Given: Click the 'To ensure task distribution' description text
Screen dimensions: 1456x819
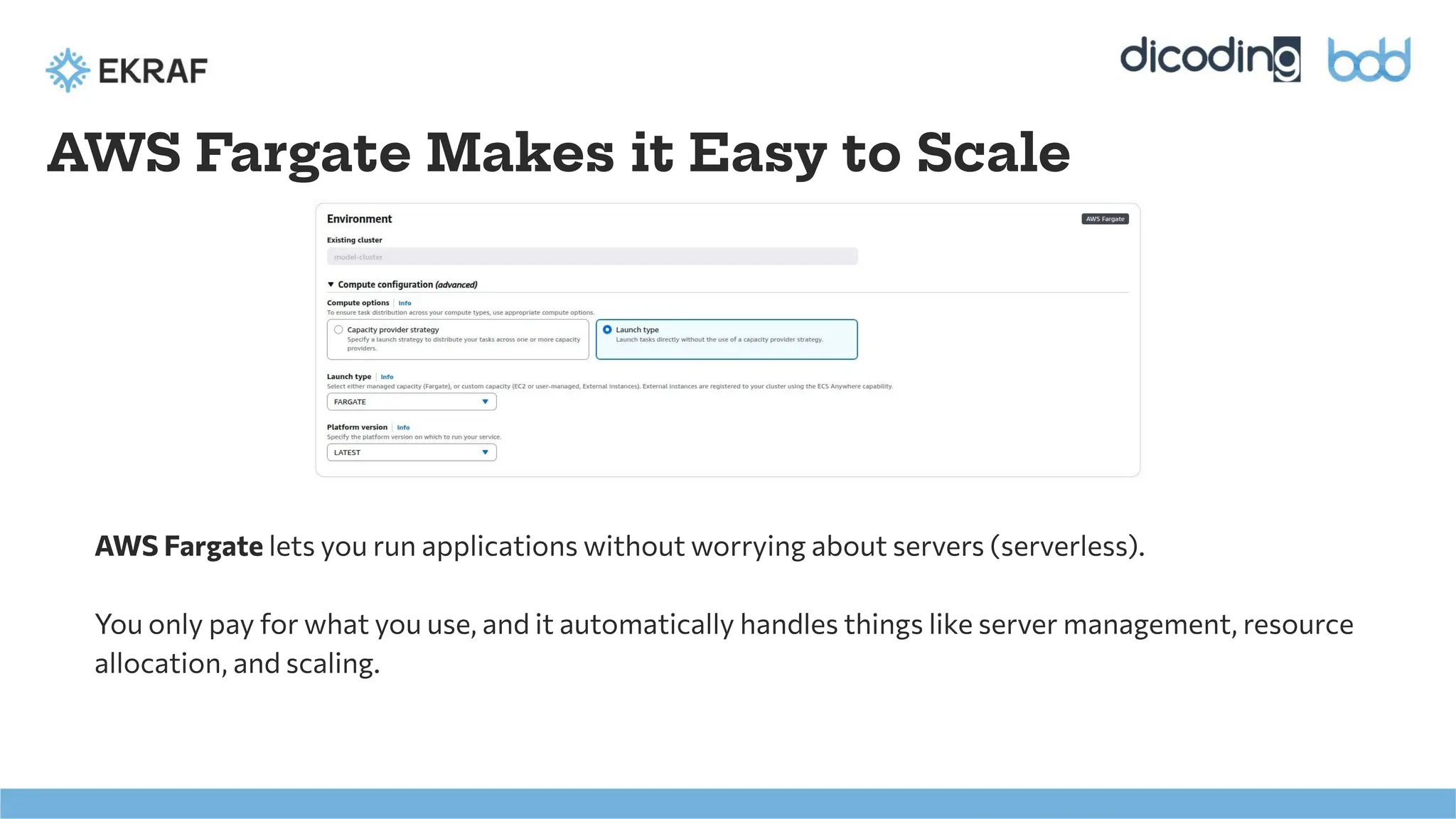Looking at the screenshot, I should click(x=461, y=313).
